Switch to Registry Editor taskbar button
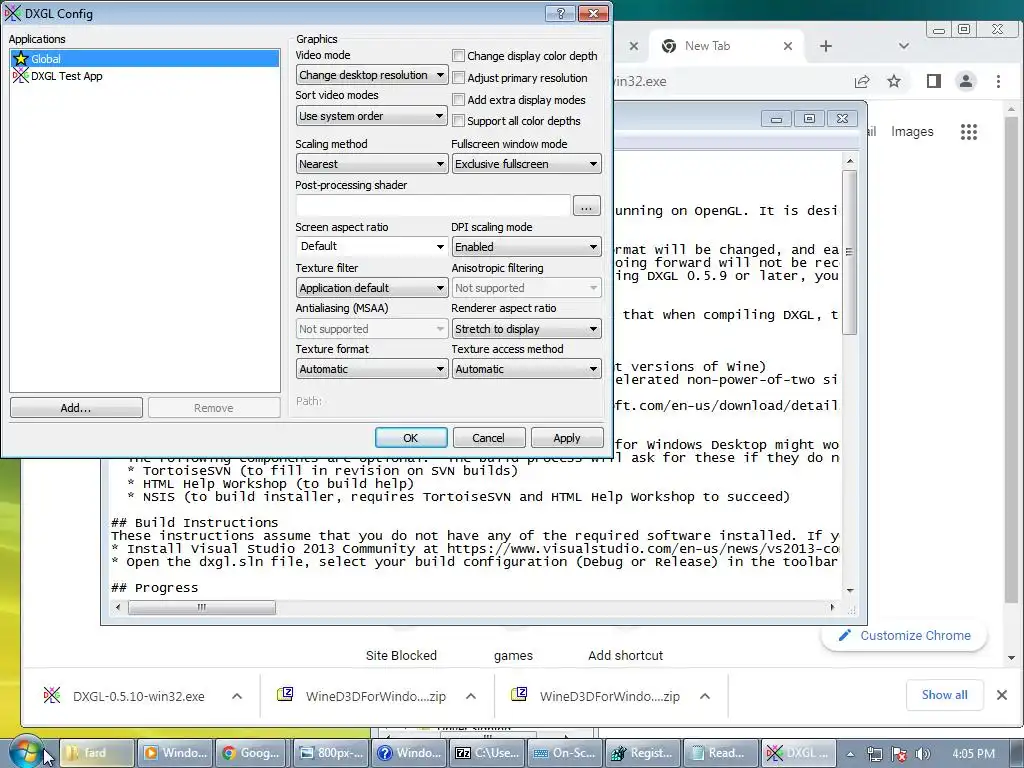 click(x=641, y=753)
